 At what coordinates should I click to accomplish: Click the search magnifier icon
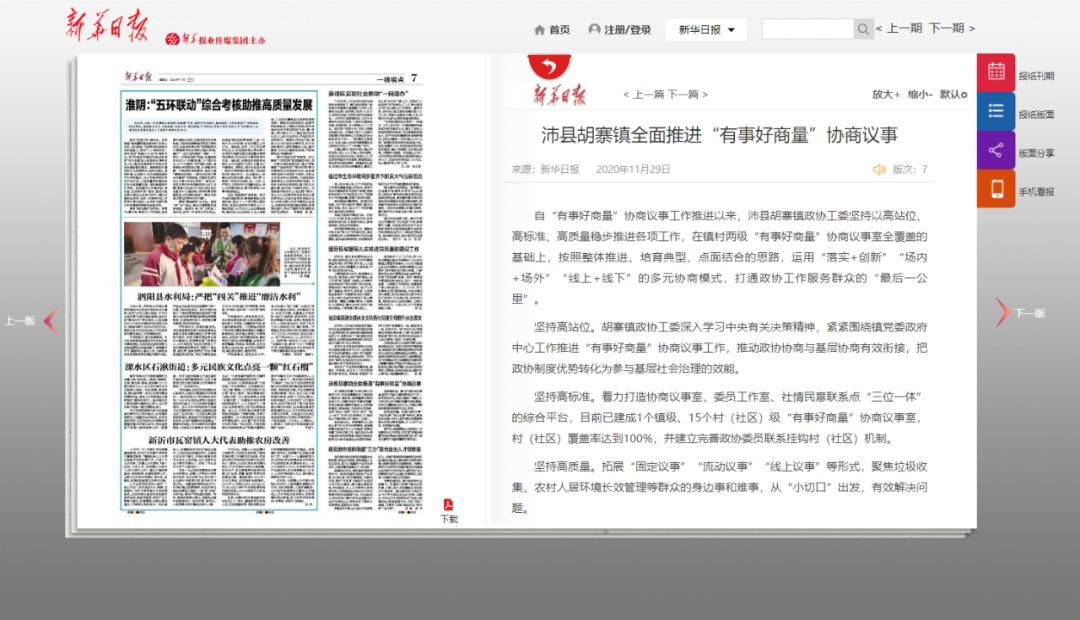click(x=864, y=29)
